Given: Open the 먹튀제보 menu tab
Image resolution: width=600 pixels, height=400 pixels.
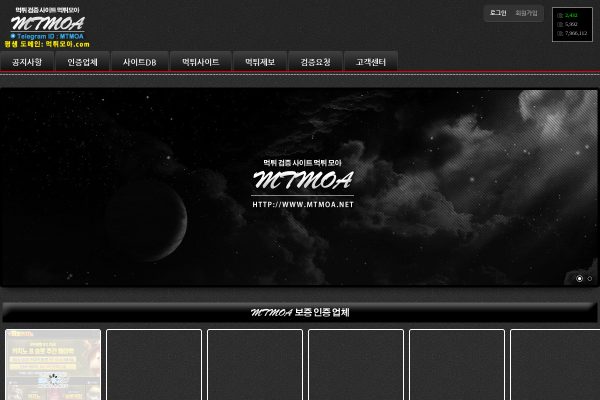Looking at the screenshot, I should [260, 62].
